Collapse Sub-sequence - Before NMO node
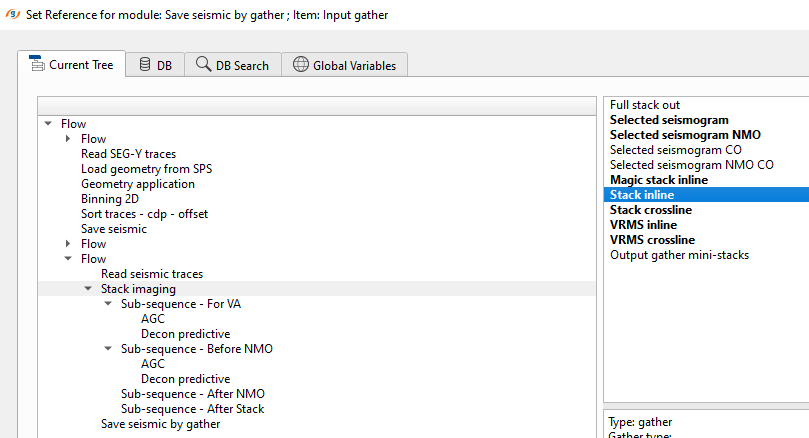 (108, 349)
